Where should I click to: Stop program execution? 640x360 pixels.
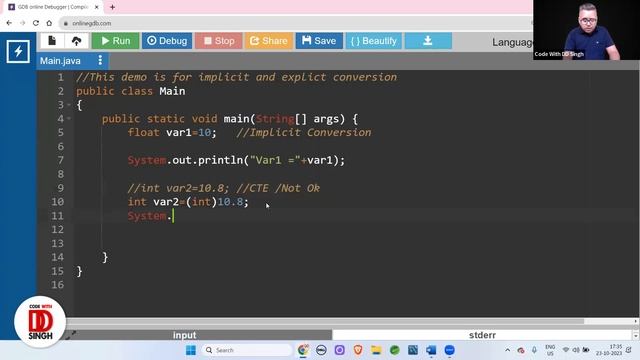(219, 41)
